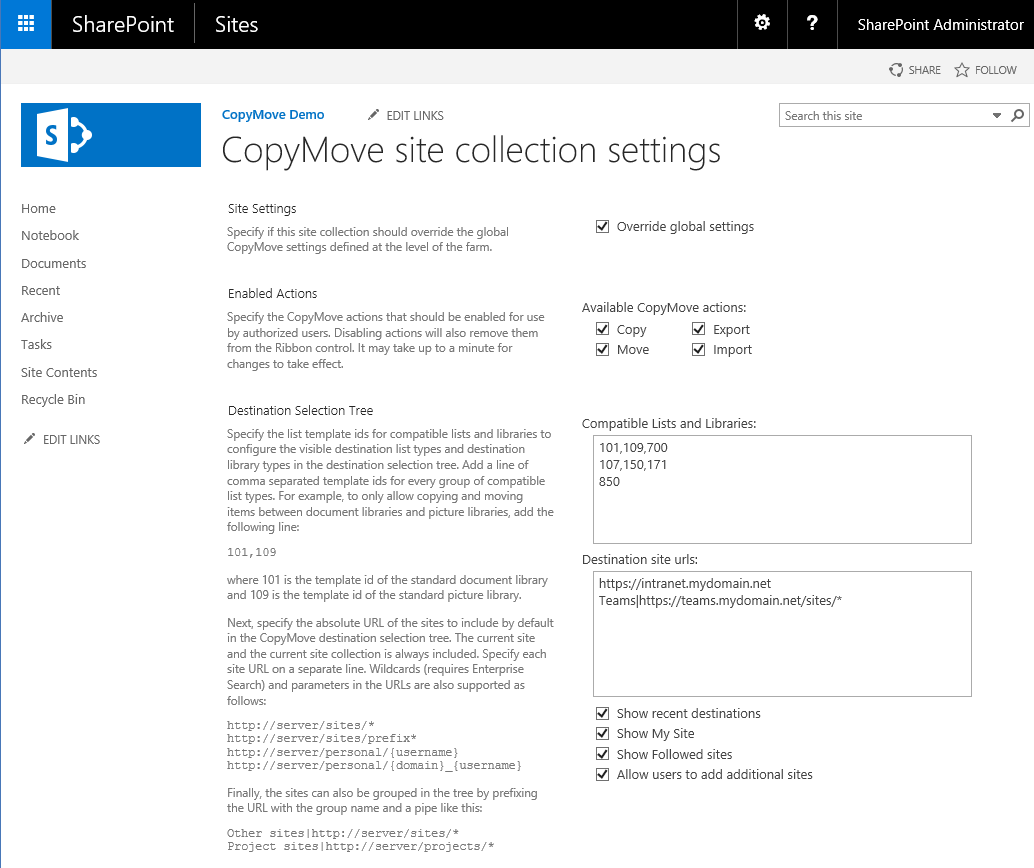Open the Settings gear menu

click(761, 24)
